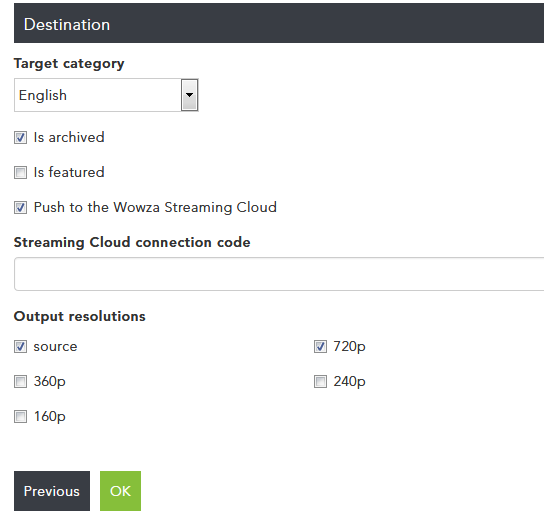Focus the Streaming Cloud connection code field

click(279, 274)
